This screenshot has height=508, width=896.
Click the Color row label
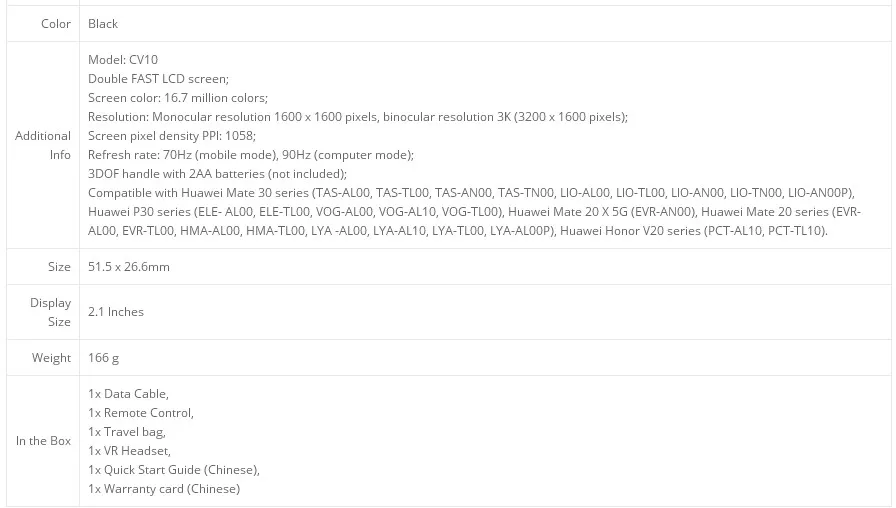55,24
